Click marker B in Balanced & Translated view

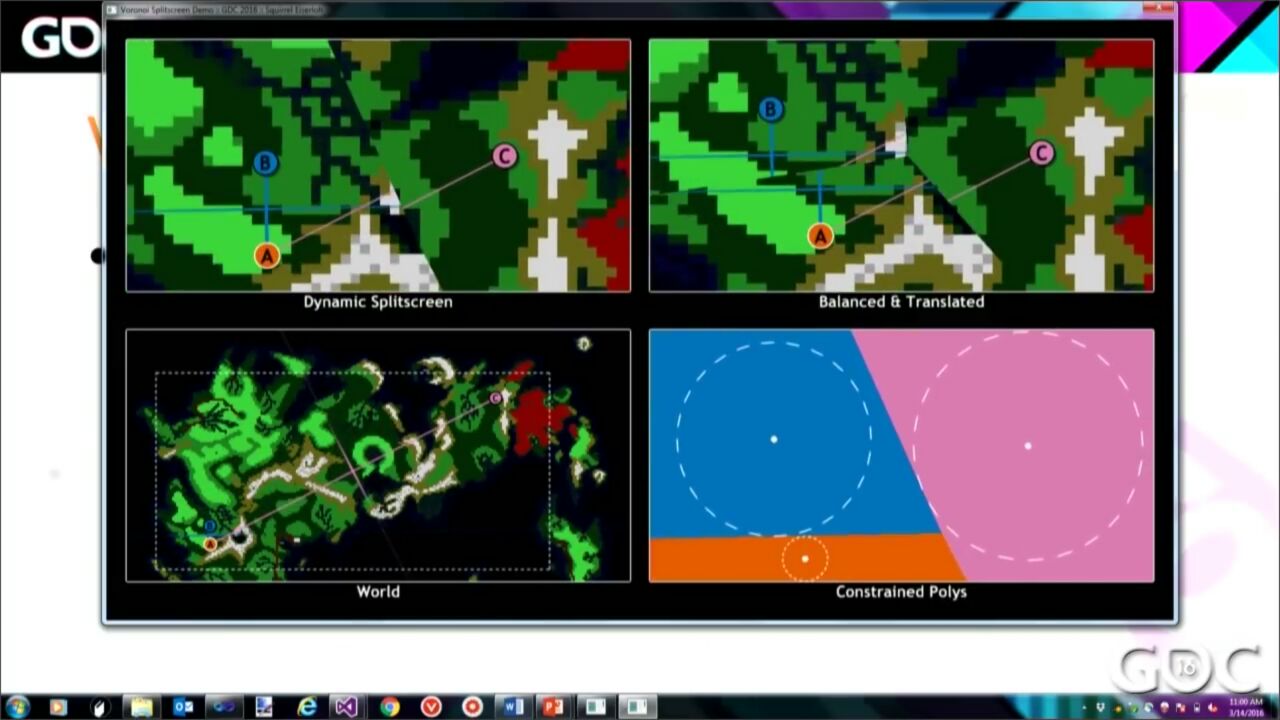770,109
